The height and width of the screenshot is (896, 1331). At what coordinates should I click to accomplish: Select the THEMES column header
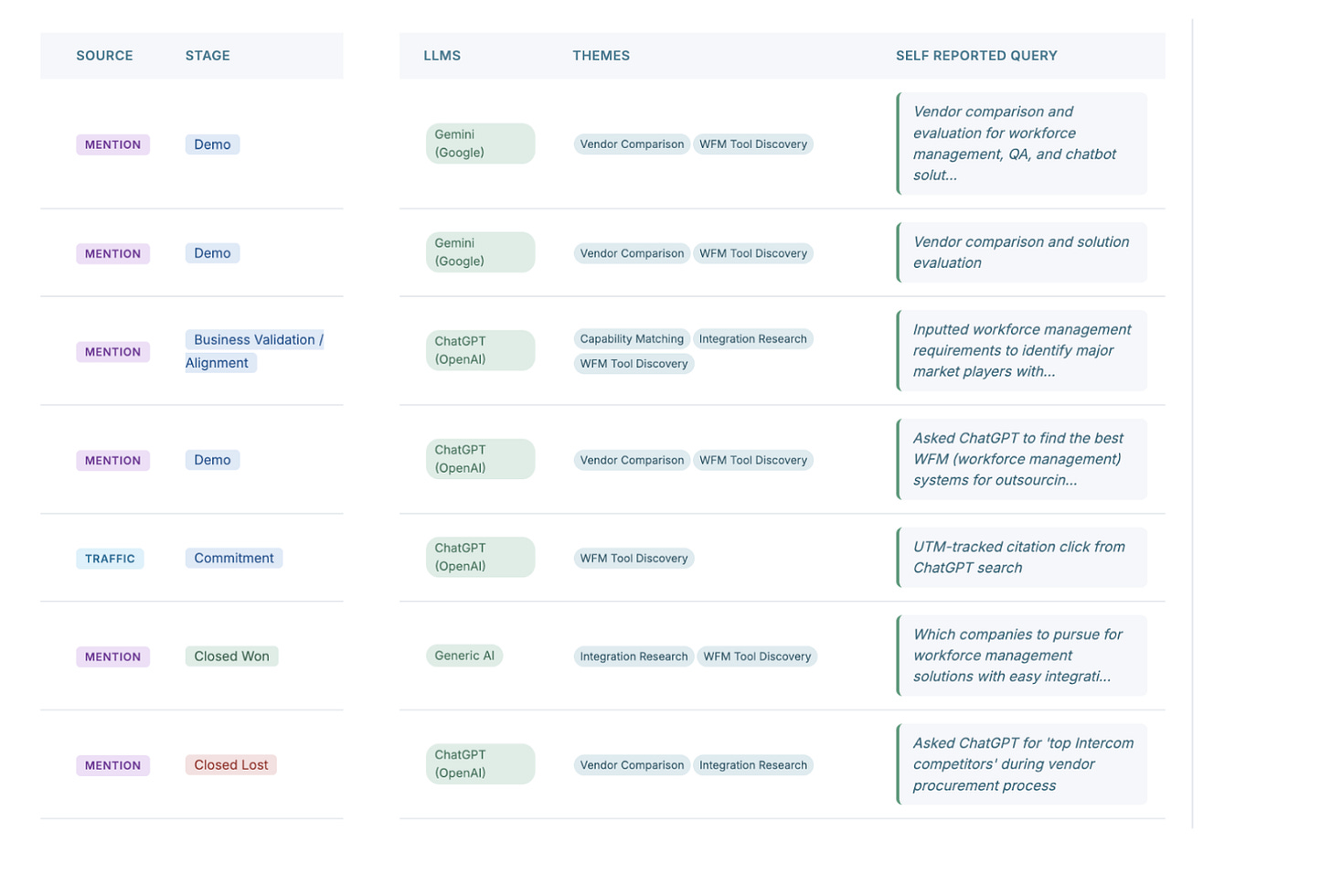[601, 55]
